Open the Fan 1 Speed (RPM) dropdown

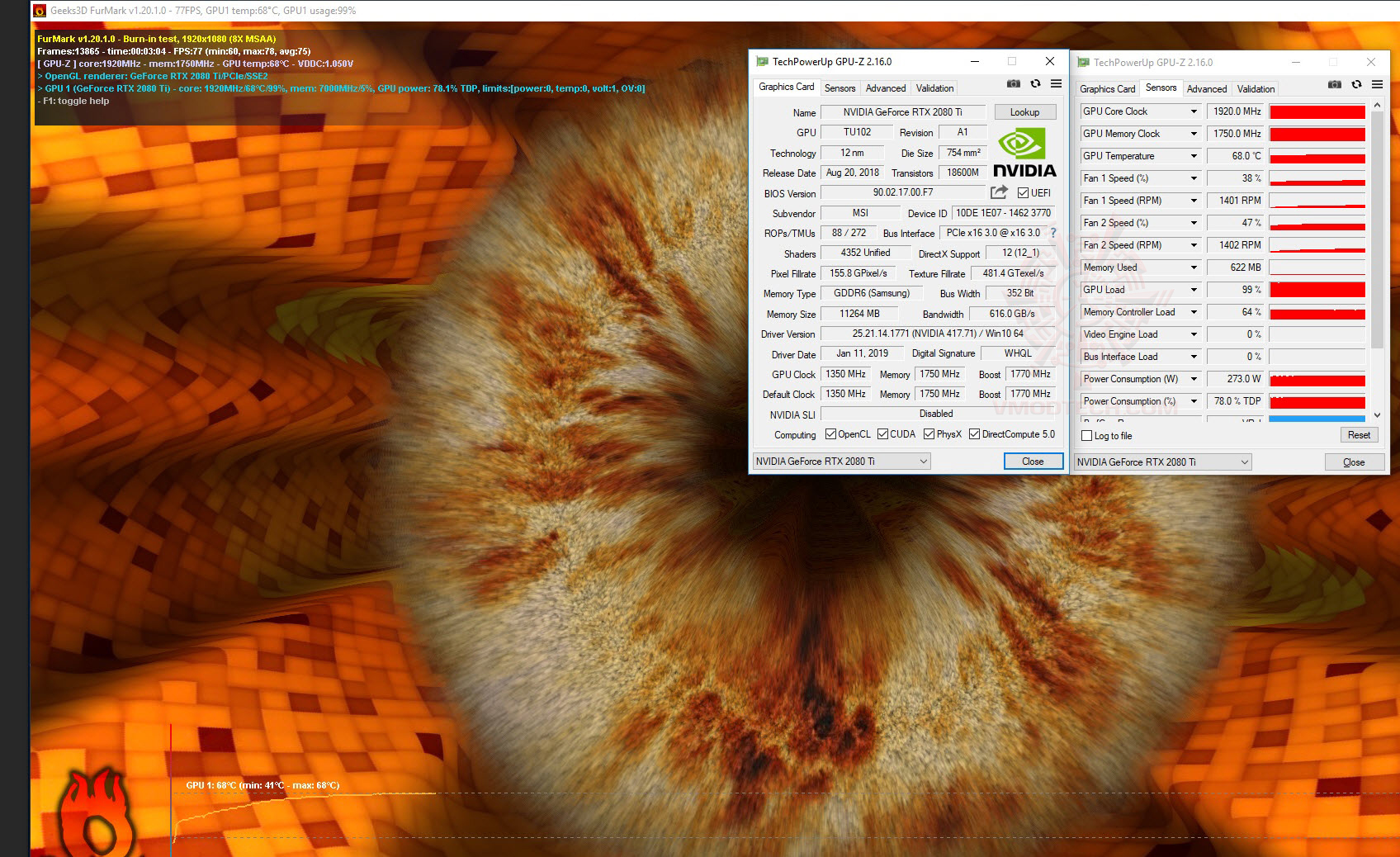(1193, 201)
